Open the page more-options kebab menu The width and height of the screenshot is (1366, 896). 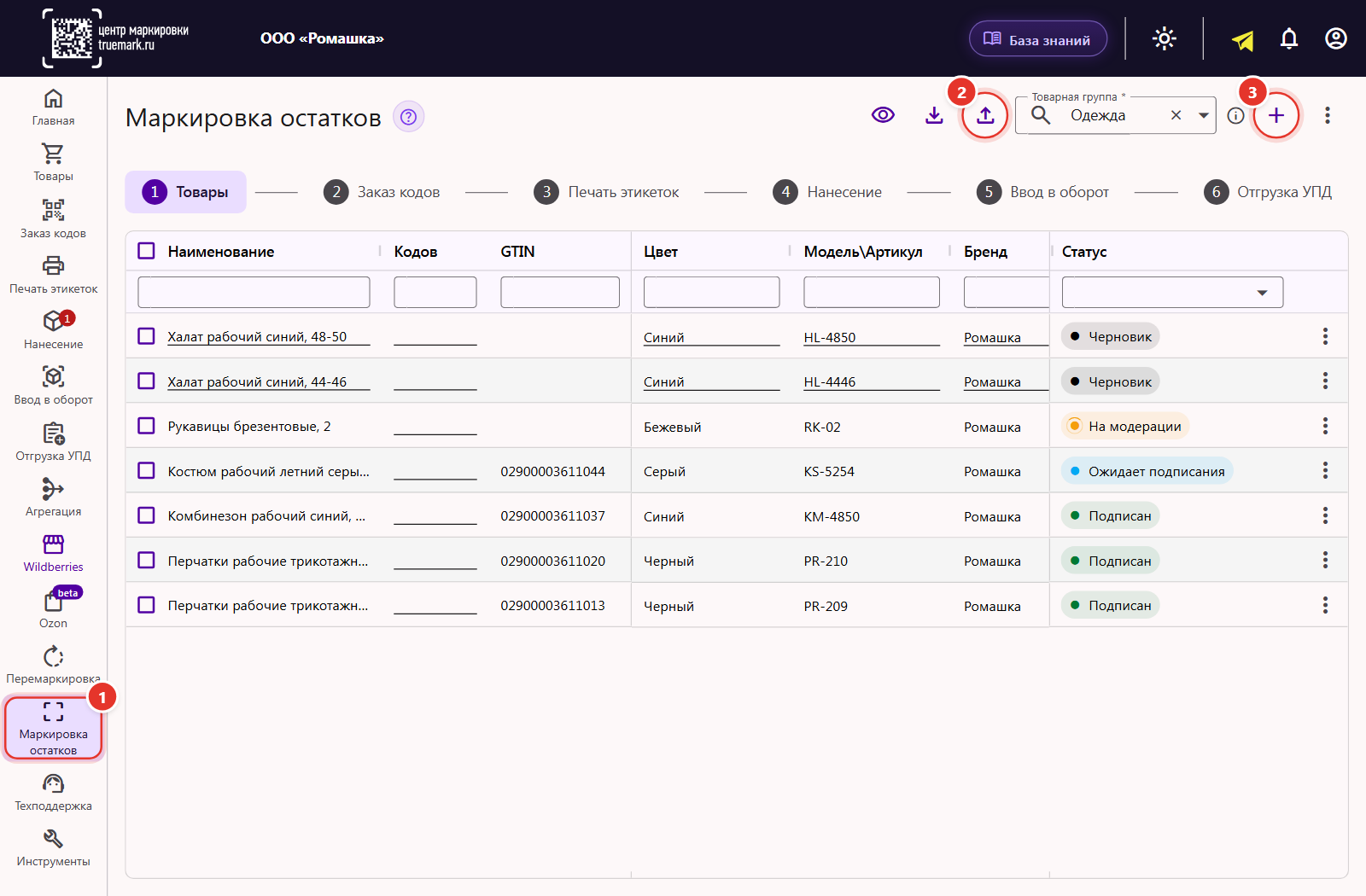tap(1328, 115)
